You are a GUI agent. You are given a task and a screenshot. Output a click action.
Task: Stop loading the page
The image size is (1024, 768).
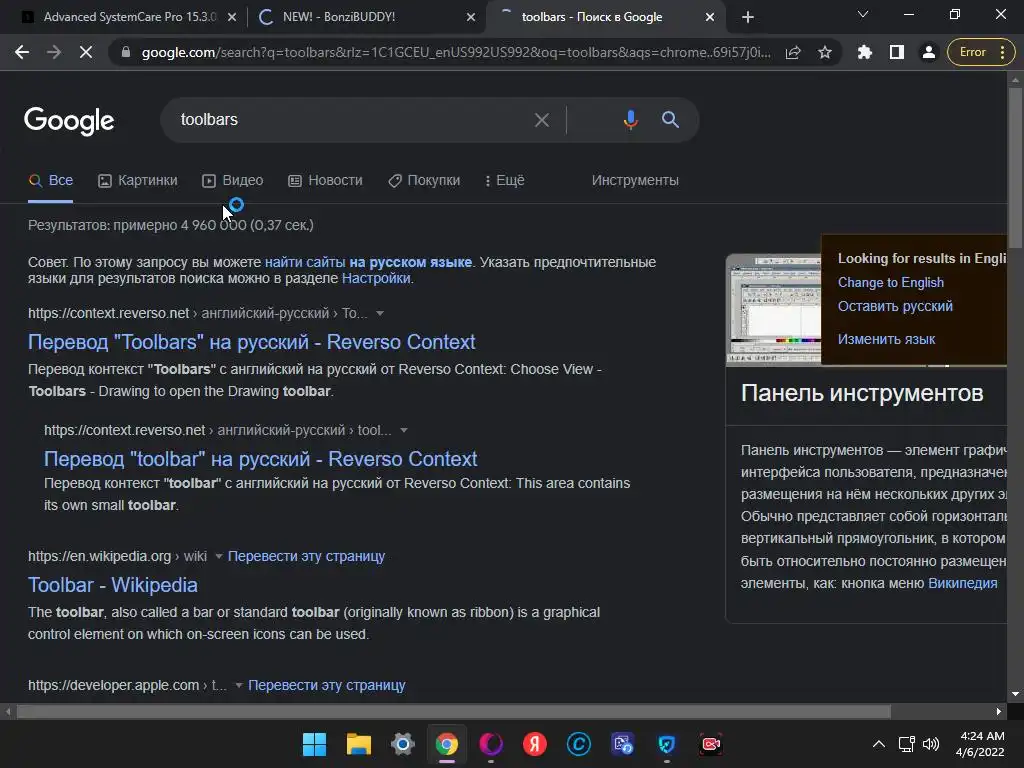tap(86, 52)
